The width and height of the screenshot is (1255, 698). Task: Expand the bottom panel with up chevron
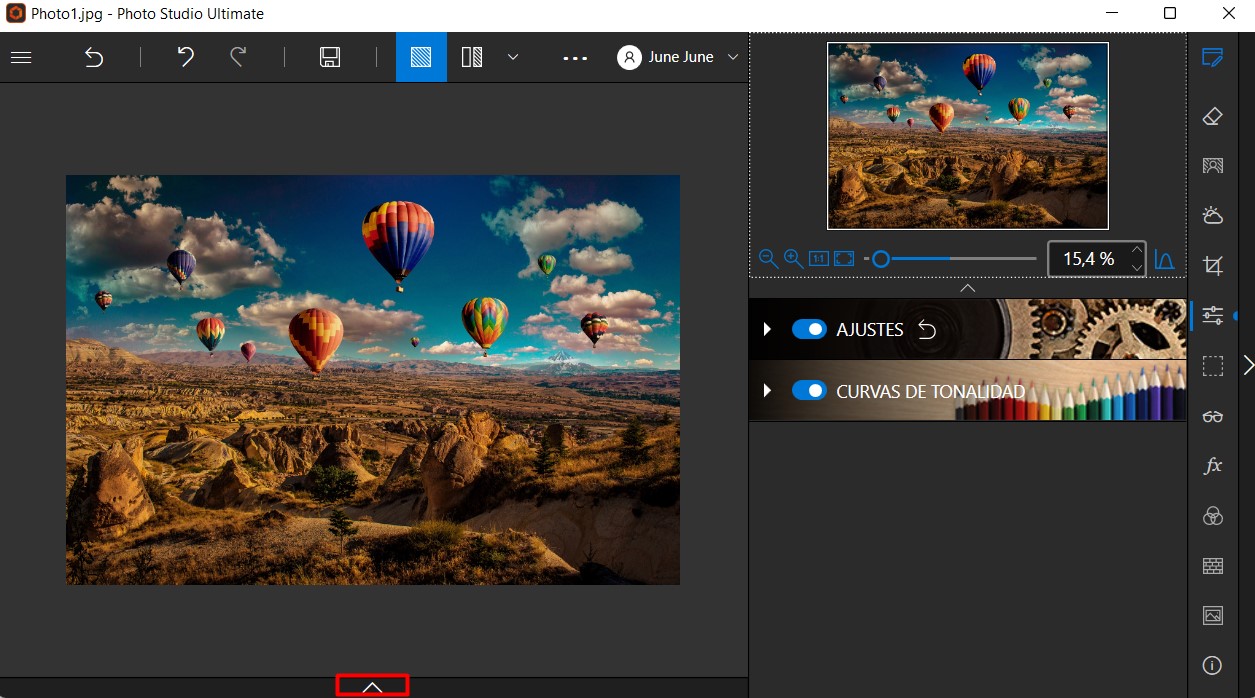pyautogui.click(x=372, y=686)
